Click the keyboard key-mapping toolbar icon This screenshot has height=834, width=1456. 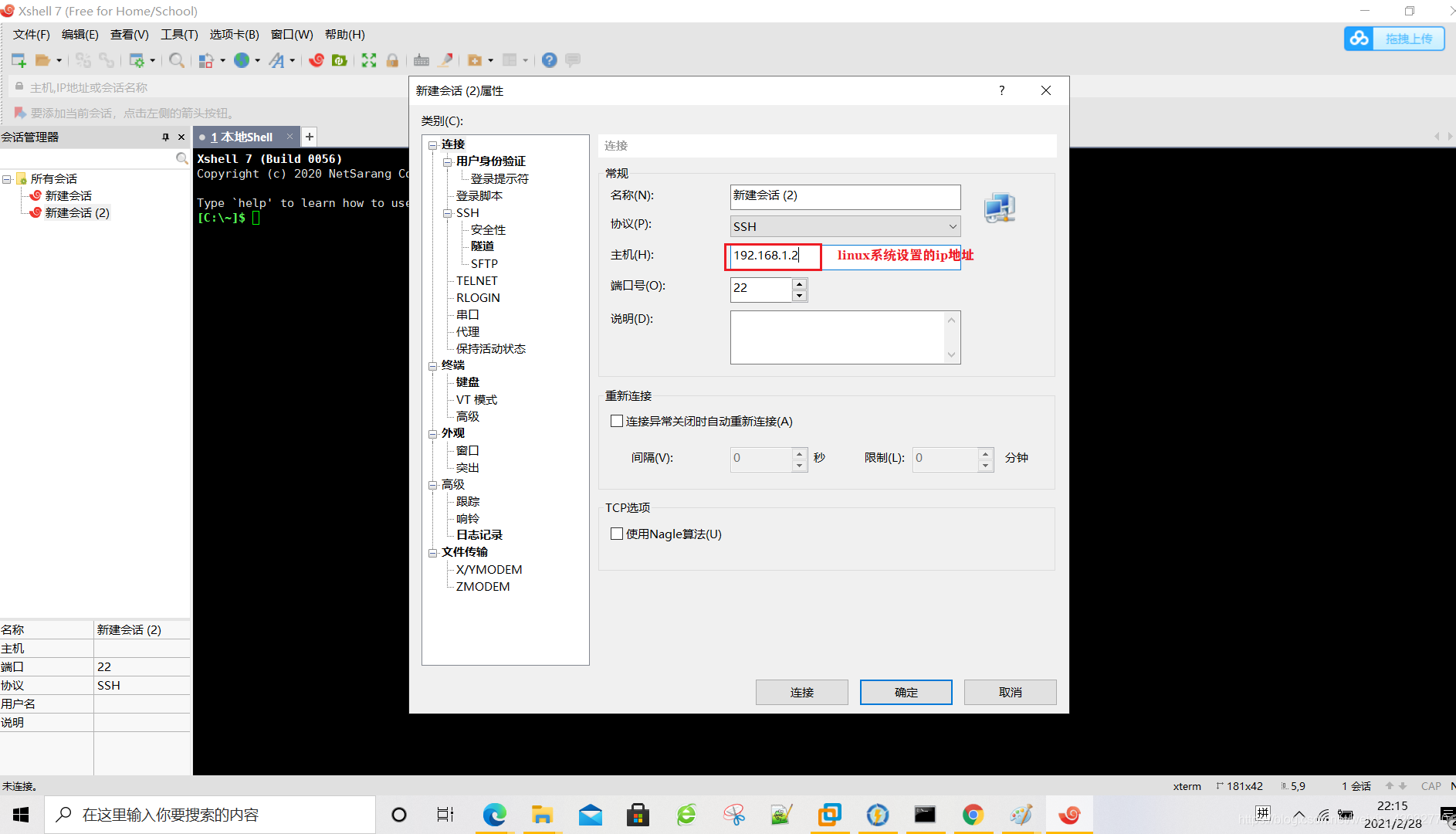point(422,60)
